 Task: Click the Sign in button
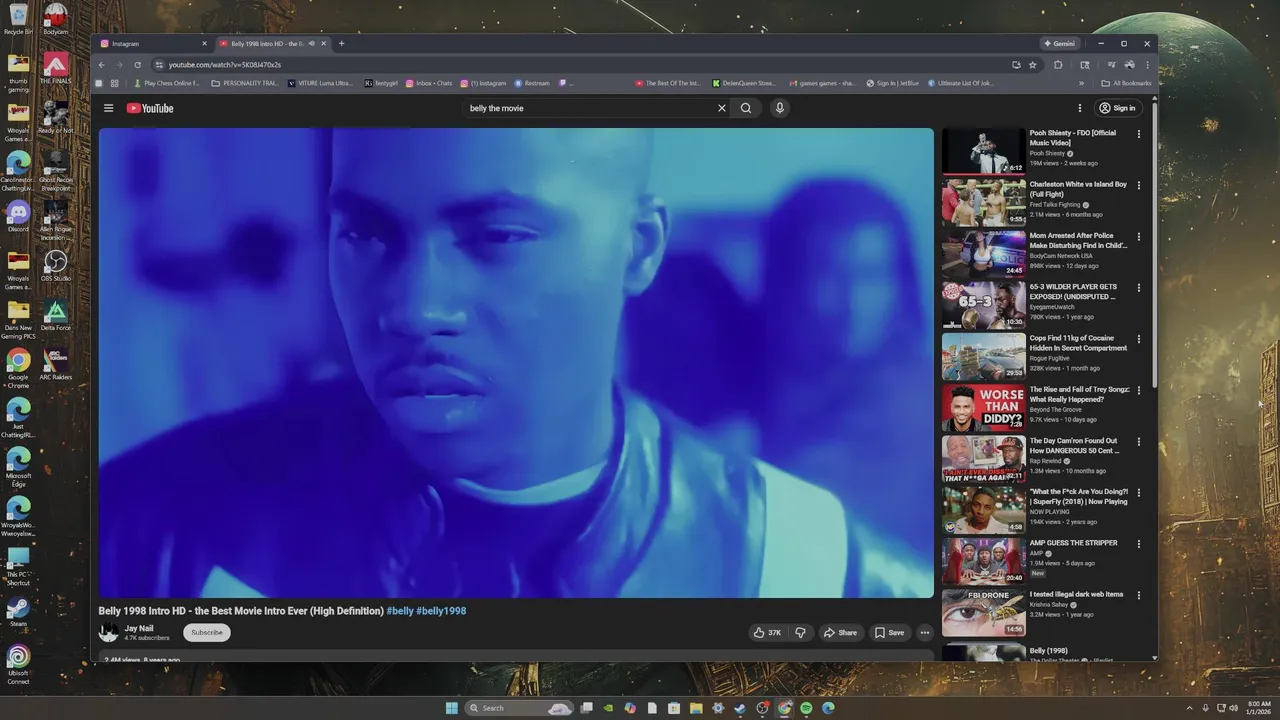tap(1118, 108)
